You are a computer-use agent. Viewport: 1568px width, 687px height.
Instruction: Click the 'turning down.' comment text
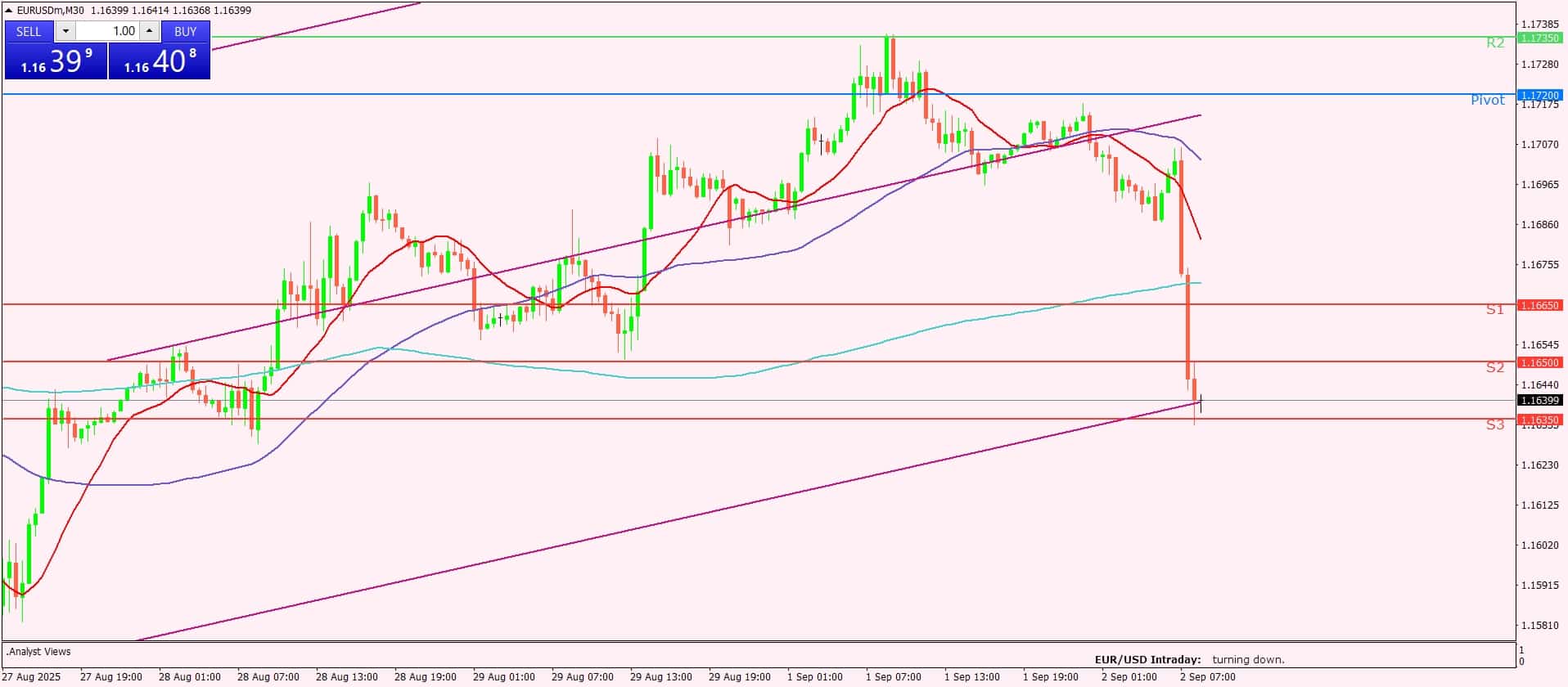[1249, 659]
